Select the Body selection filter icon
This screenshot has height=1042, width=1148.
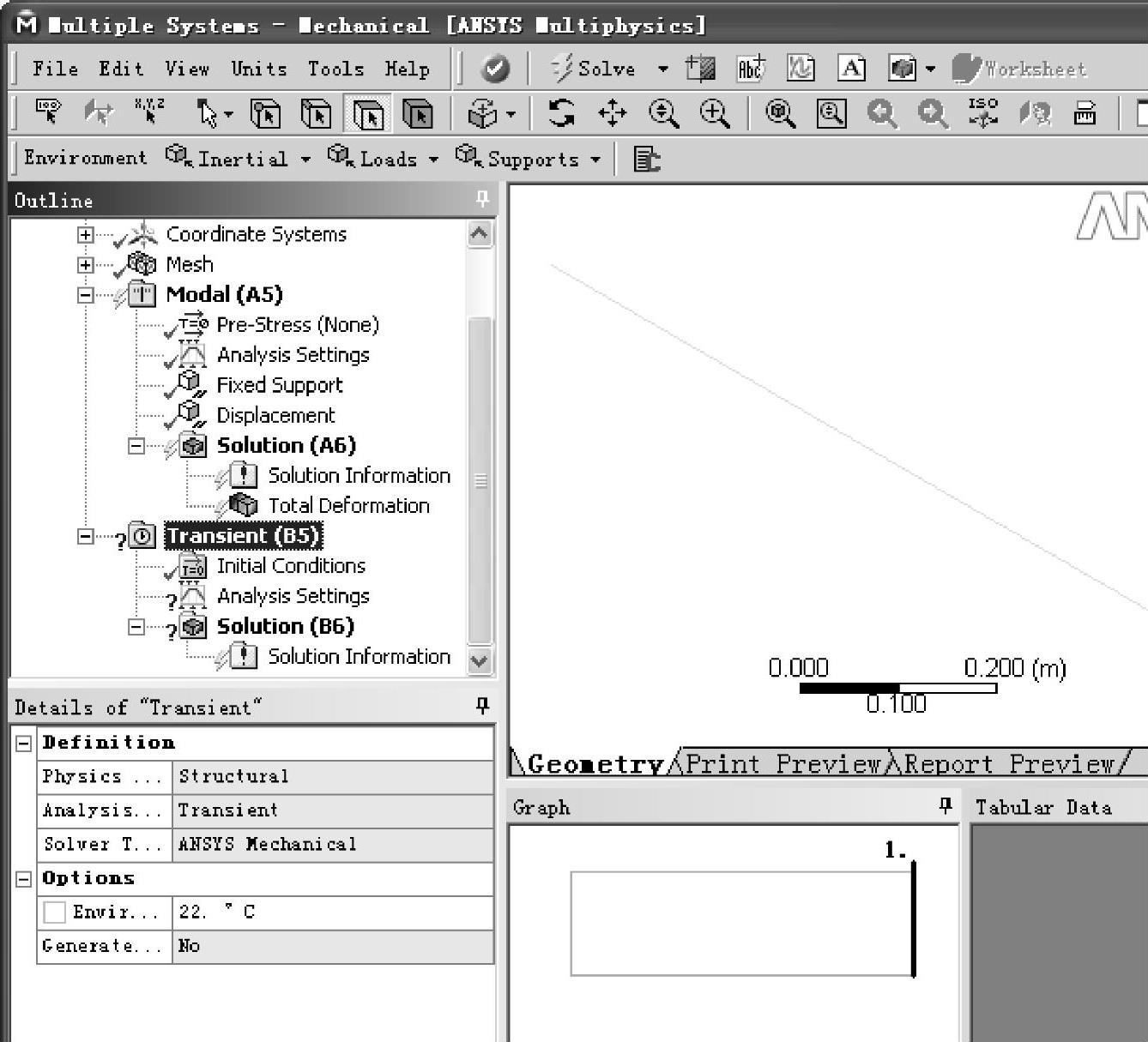418,113
